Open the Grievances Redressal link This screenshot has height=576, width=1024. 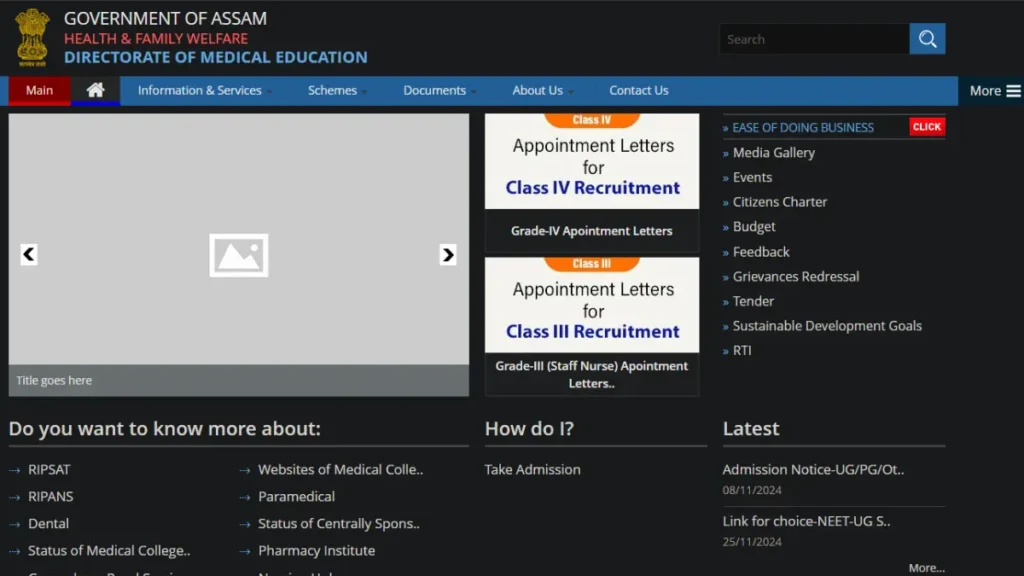point(795,276)
